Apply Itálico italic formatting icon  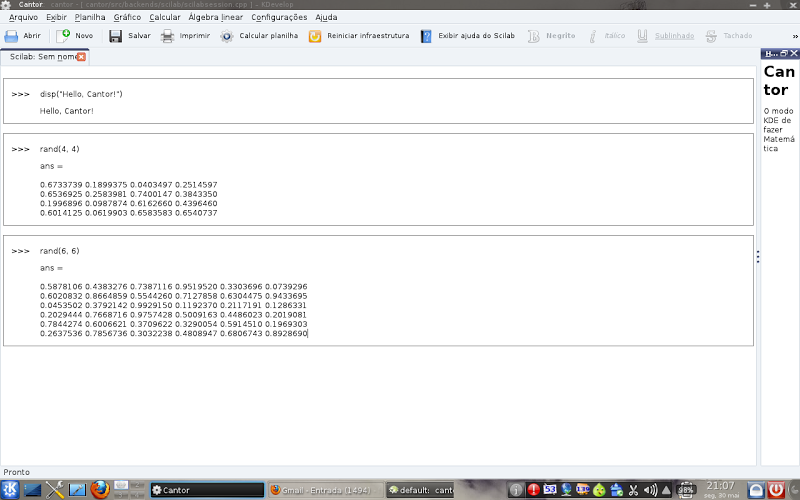click(x=592, y=36)
